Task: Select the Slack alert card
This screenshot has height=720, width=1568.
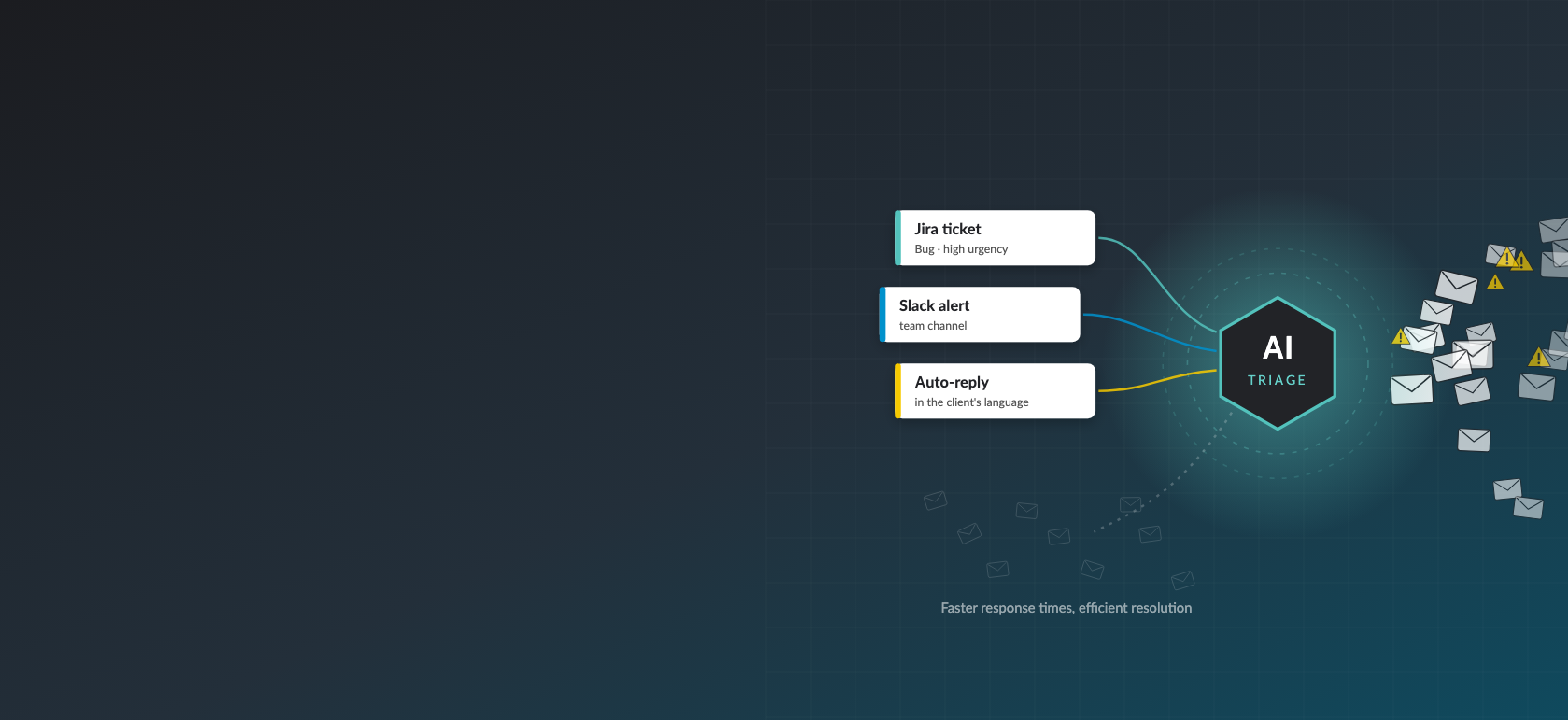Action: 980,315
